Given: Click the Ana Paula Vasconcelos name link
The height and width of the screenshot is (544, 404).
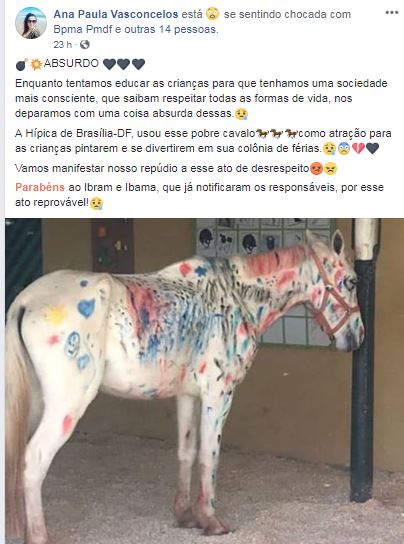Looking at the screenshot, I should tap(116, 14).
